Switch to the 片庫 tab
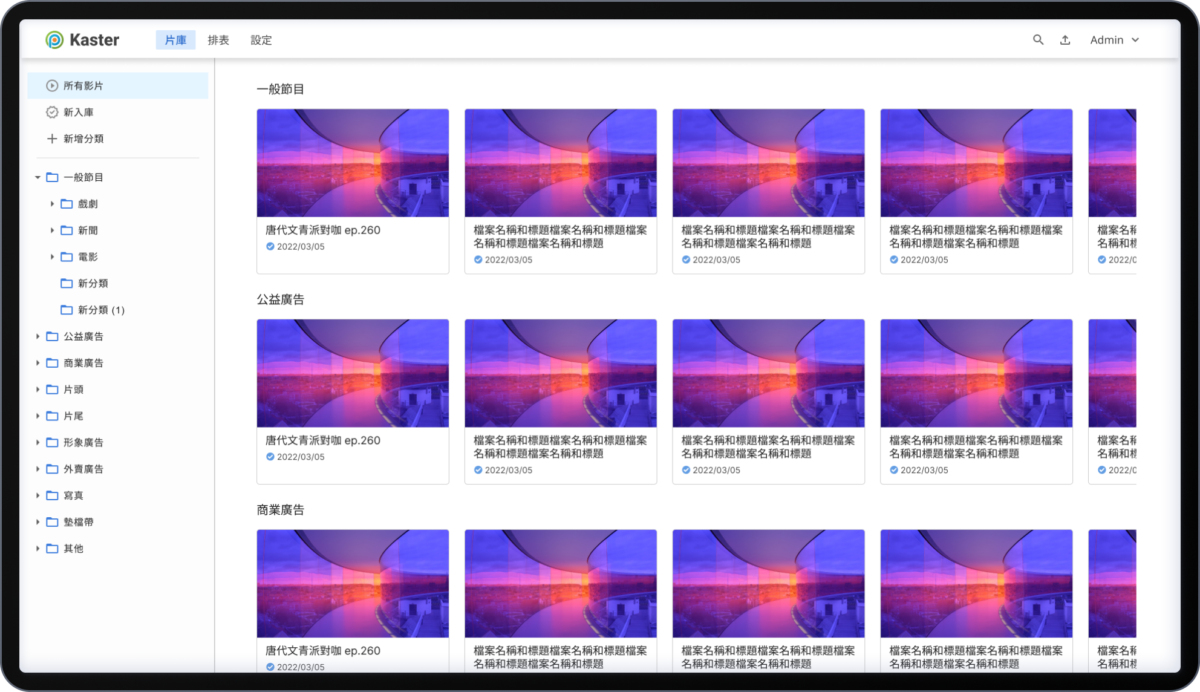The image size is (1200, 692). pos(175,40)
